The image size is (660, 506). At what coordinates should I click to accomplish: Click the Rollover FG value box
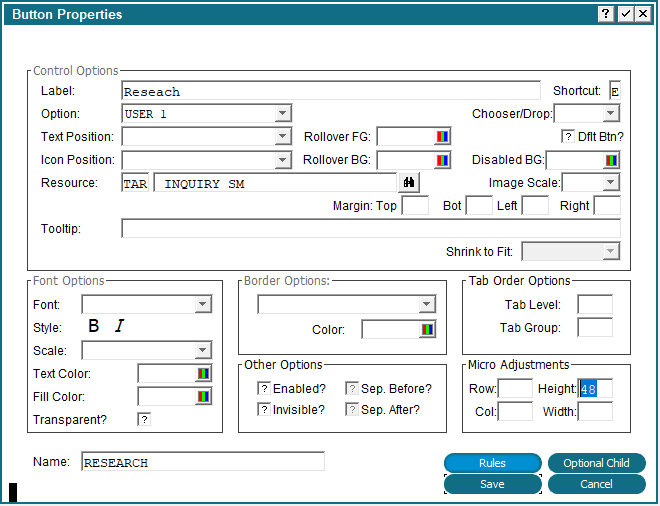(x=406, y=137)
